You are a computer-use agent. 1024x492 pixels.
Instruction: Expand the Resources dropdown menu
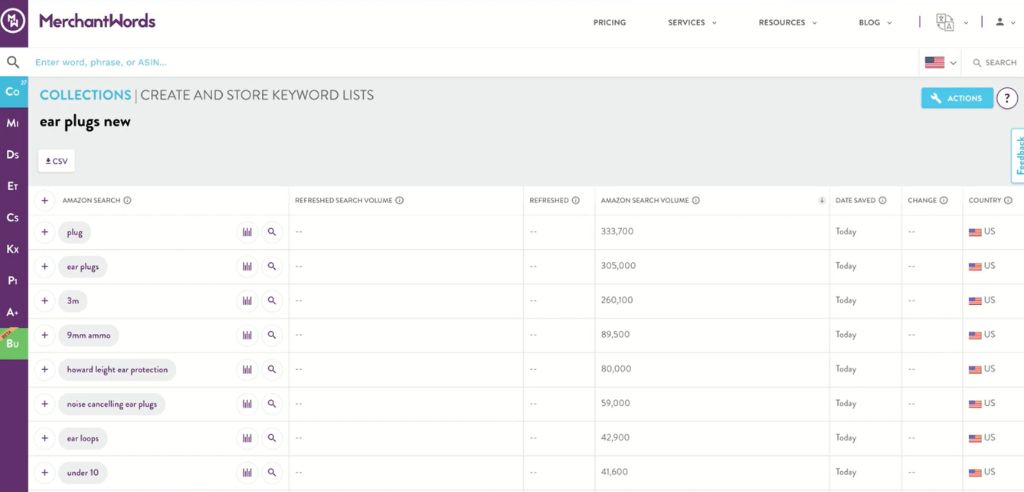788,22
